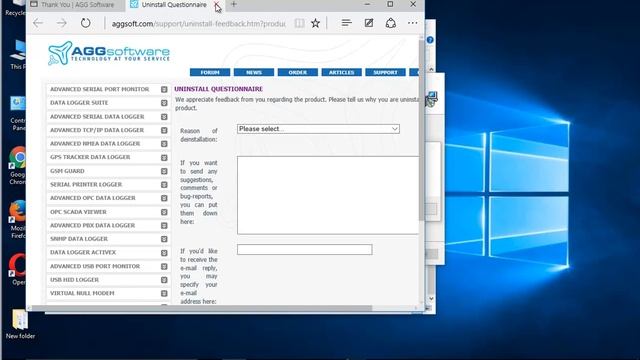Open Serial Printer Logger link

tap(86, 184)
